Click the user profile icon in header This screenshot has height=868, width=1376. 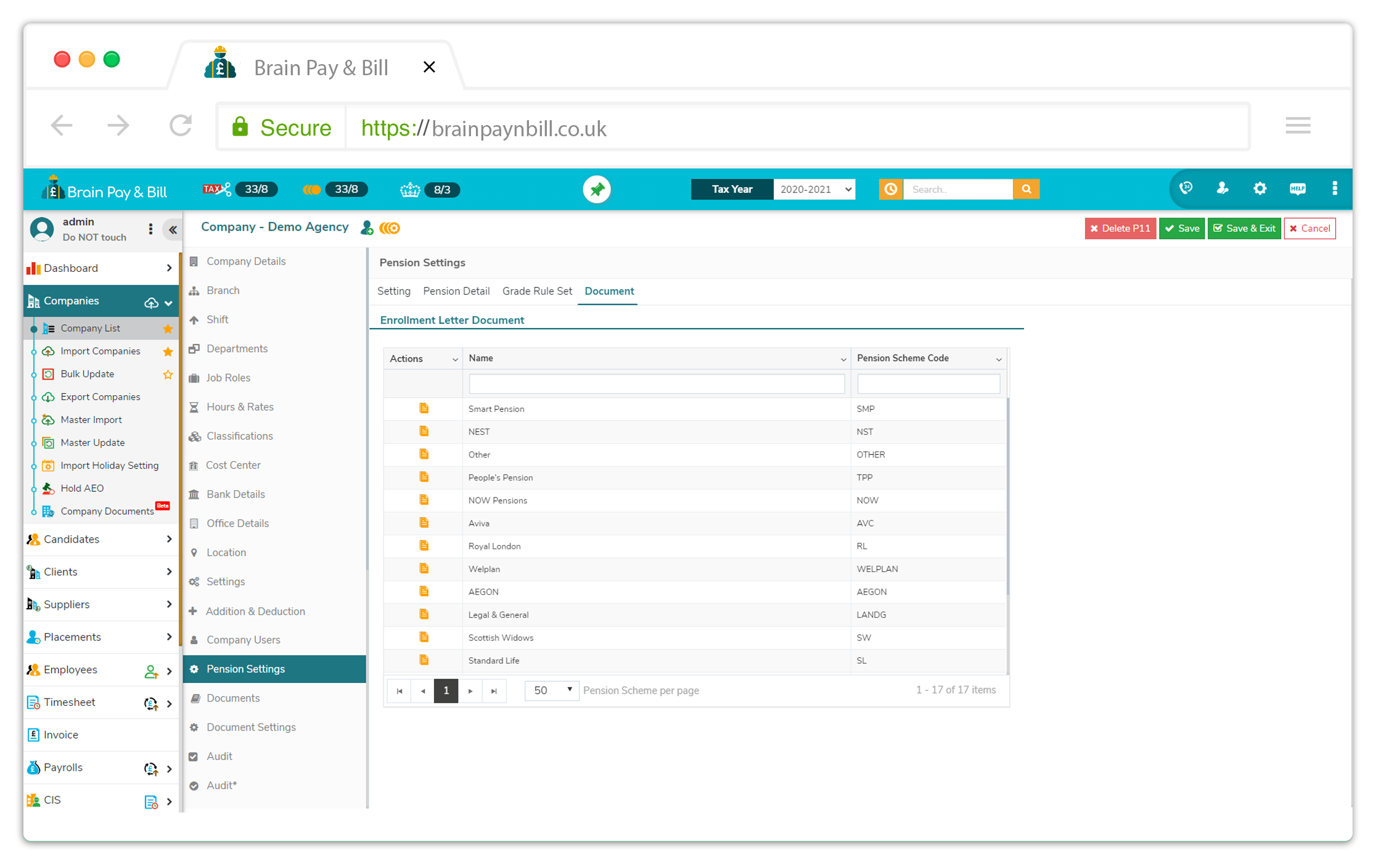pyautogui.click(x=1222, y=189)
